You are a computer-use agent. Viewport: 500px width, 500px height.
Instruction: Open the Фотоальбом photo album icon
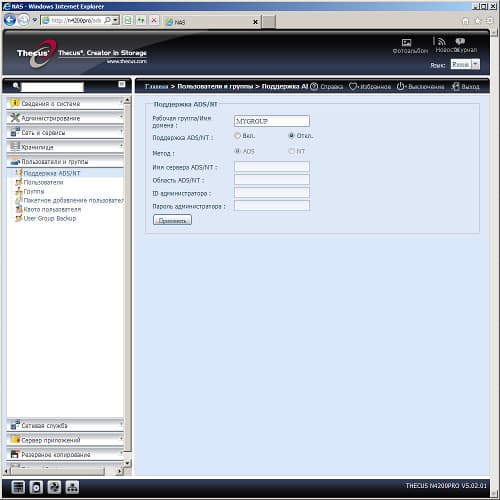coord(406,42)
